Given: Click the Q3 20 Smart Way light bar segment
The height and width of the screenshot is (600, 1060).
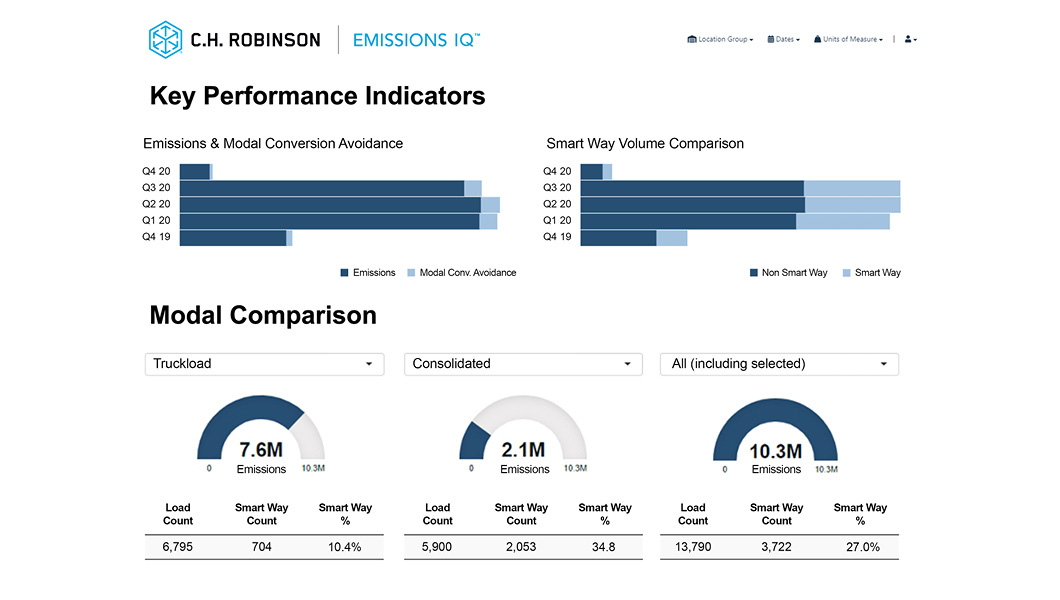Looking at the screenshot, I should (x=852, y=188).
